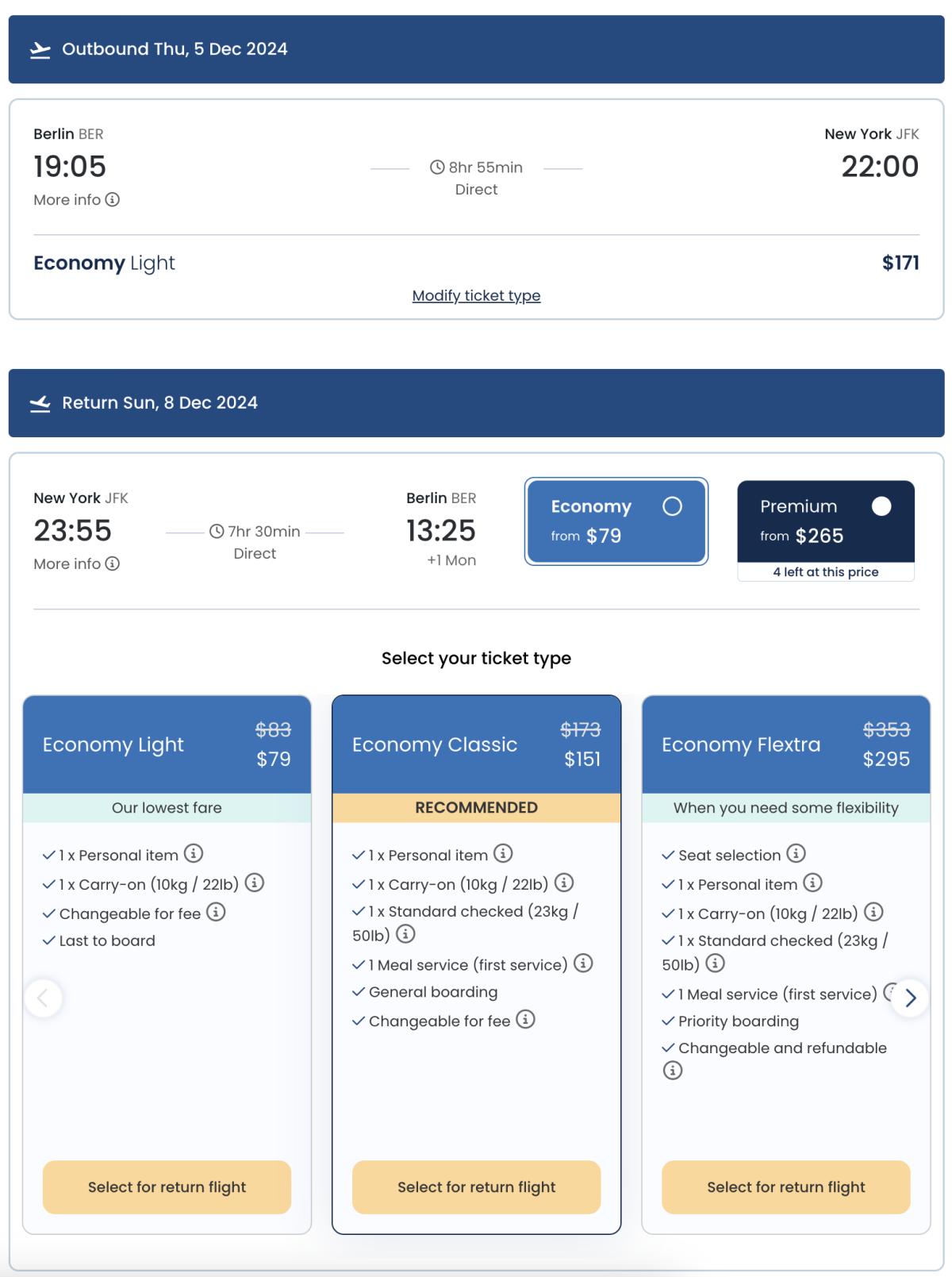Click info icon for Economy Flextra changeable and refundable

click(673, 1071)
